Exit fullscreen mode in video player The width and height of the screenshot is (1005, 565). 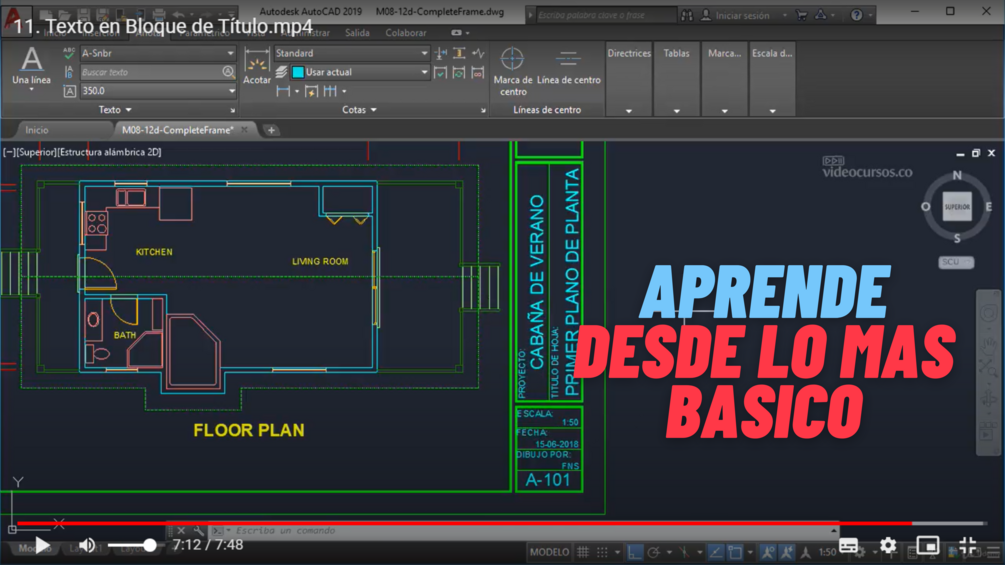968,545
